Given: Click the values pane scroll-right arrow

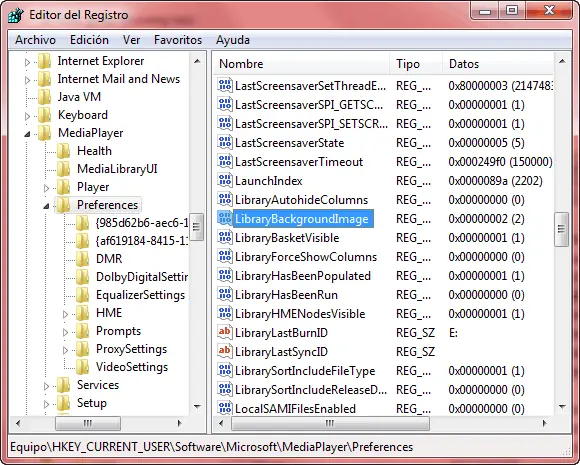Looking at the screenshot, I should point(544,423).
